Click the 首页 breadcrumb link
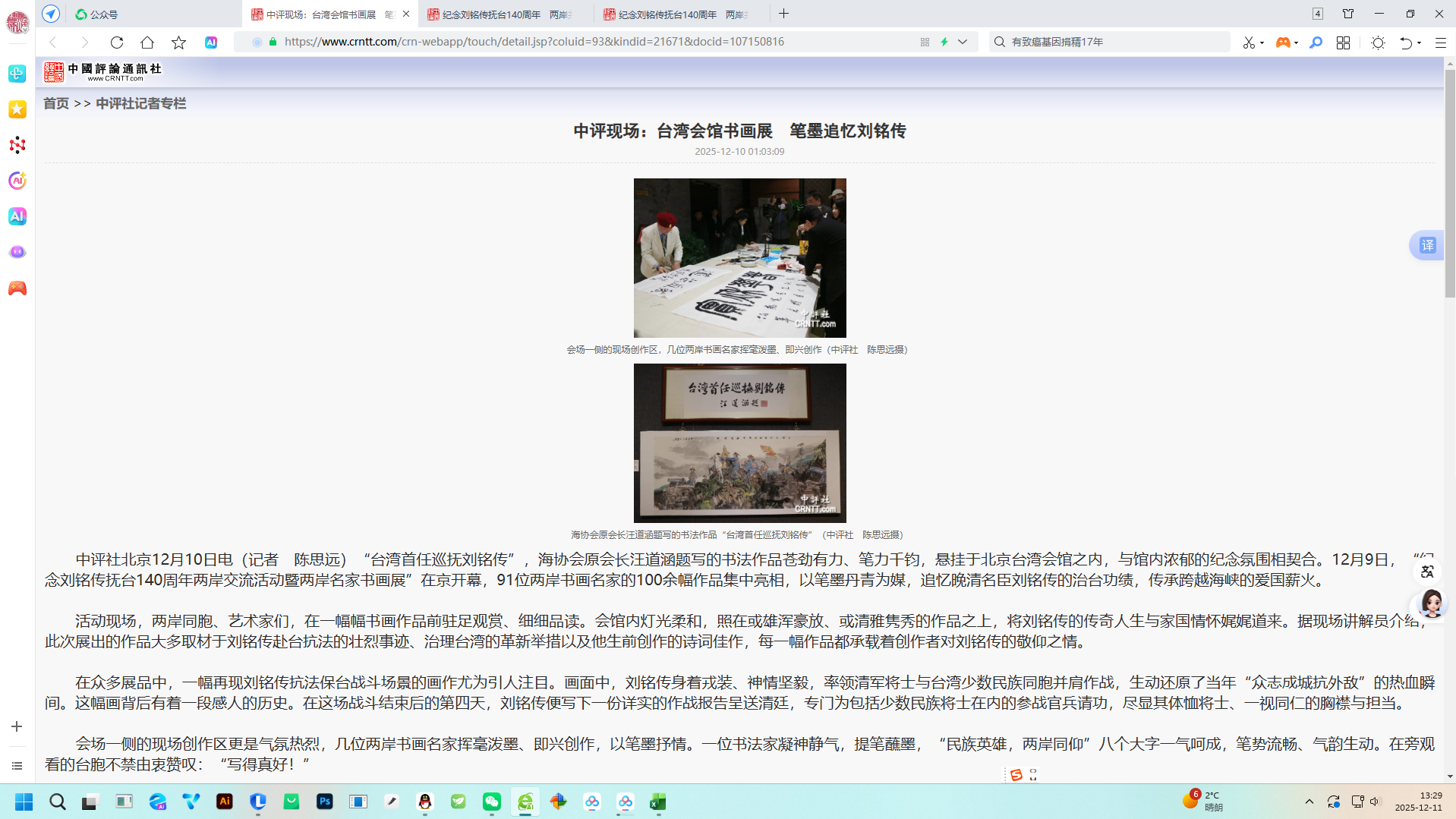 [x=56, y=103]
